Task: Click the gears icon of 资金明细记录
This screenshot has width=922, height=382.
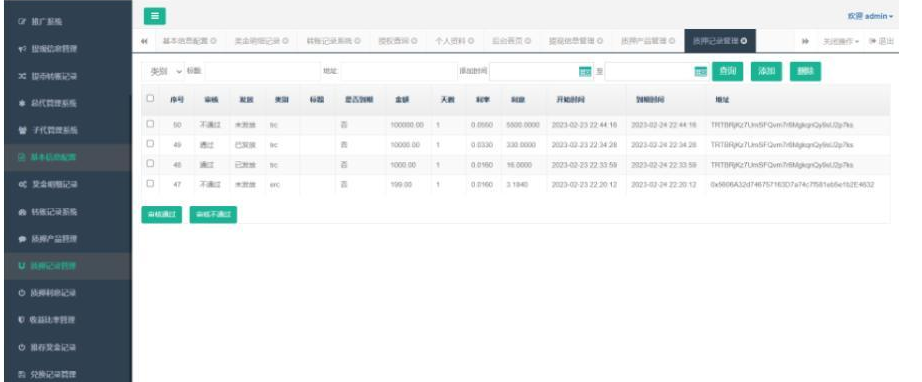Action: point(22,185)
